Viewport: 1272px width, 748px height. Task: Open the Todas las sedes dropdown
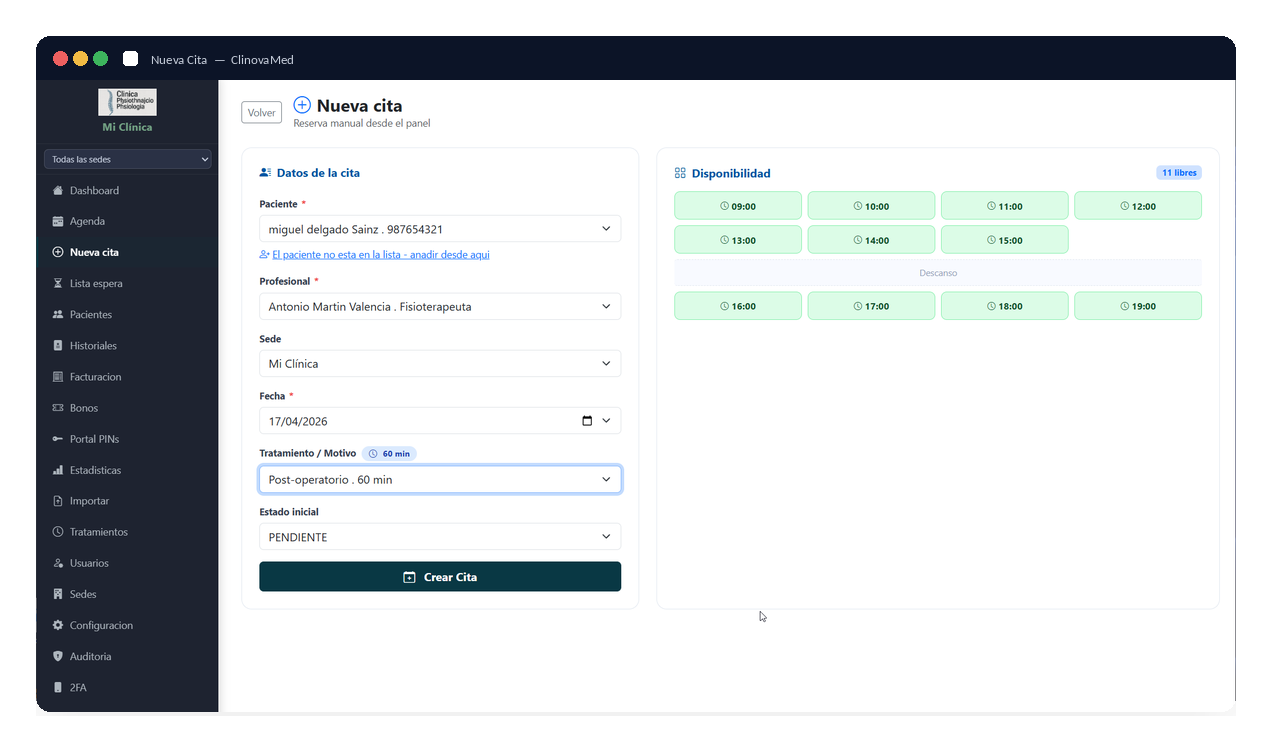[127, 159]
